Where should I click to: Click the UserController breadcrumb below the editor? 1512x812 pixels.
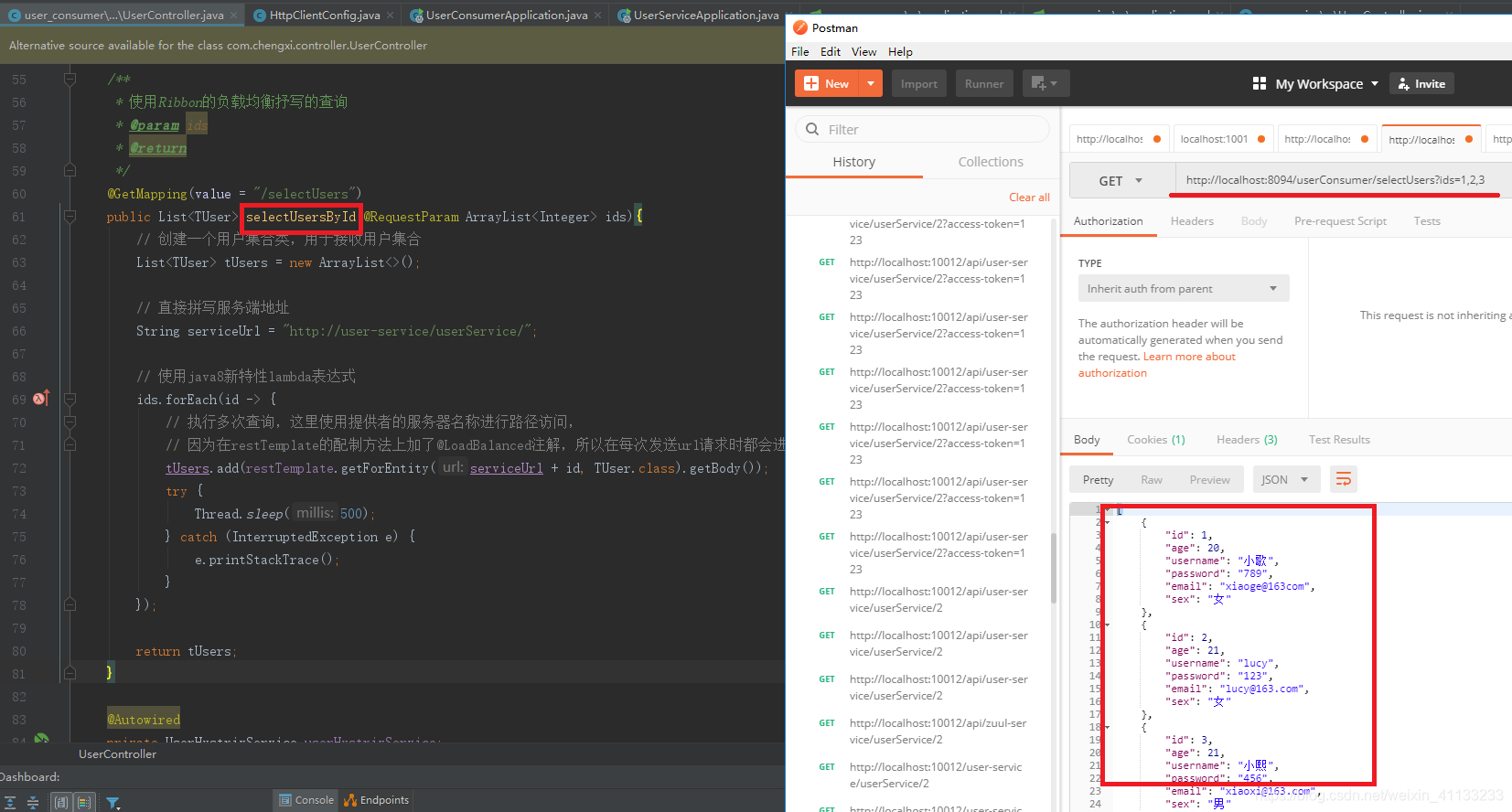[117, 754]
